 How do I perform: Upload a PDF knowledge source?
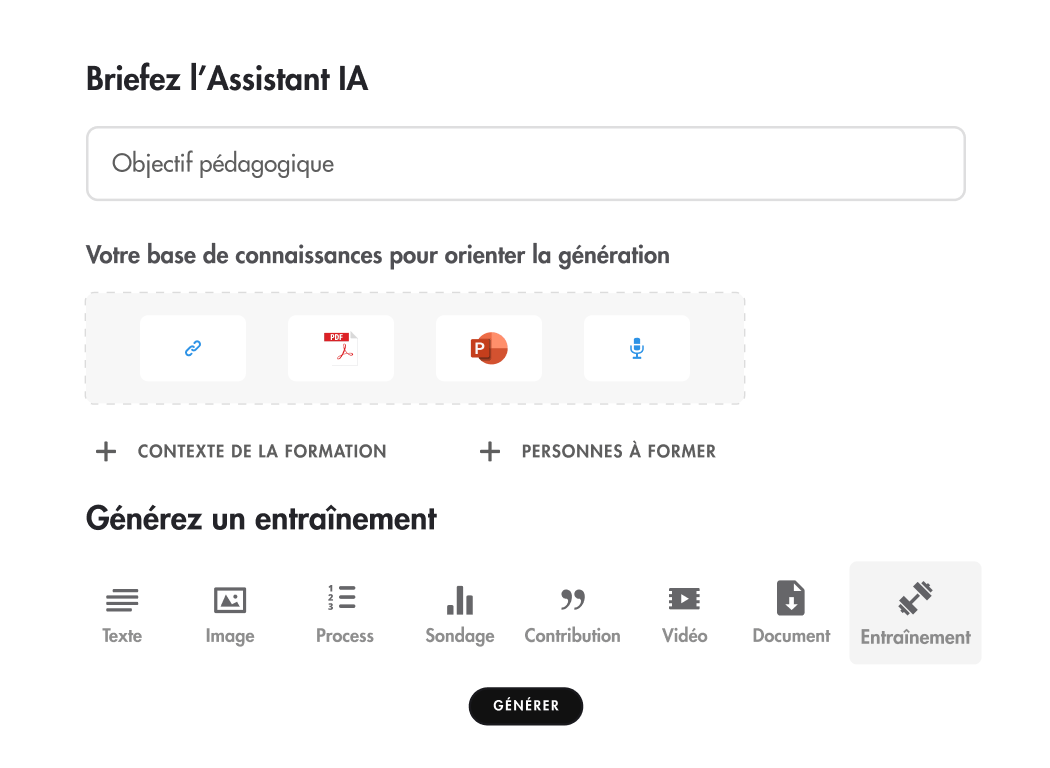340,348
